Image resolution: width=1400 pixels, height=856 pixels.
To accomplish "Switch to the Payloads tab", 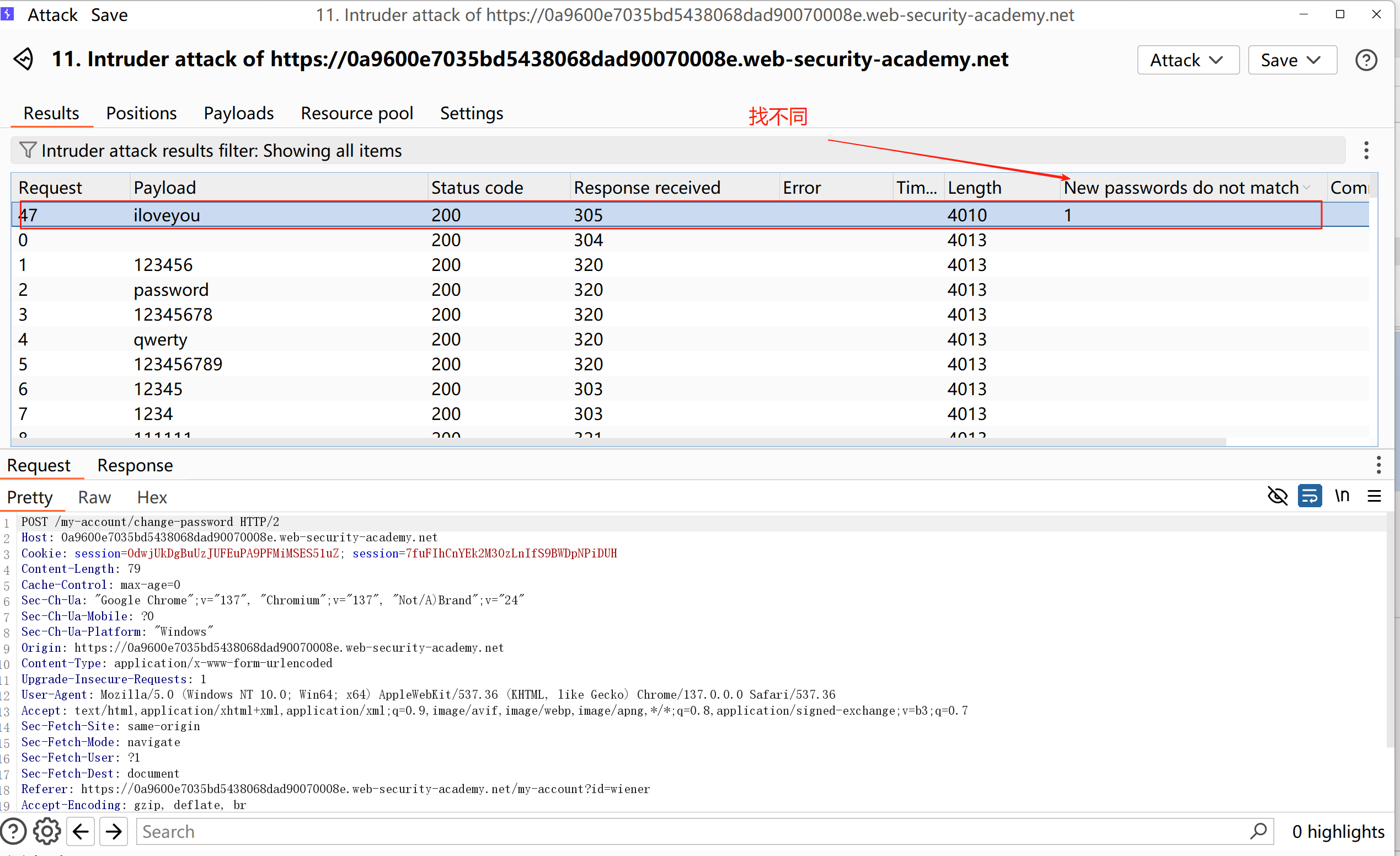I will tap(239, 113).
